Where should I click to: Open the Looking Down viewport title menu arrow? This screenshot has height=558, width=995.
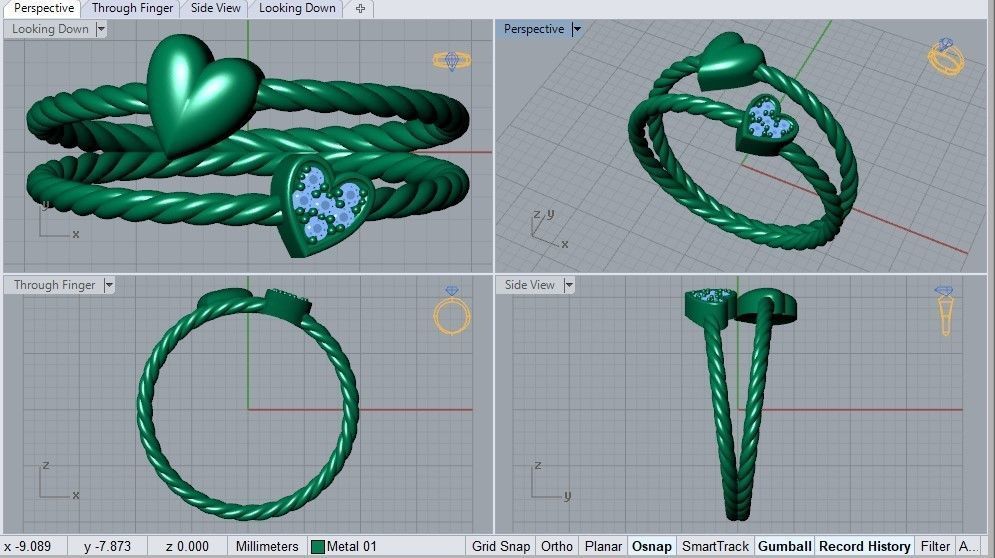[x=101, y=29]
